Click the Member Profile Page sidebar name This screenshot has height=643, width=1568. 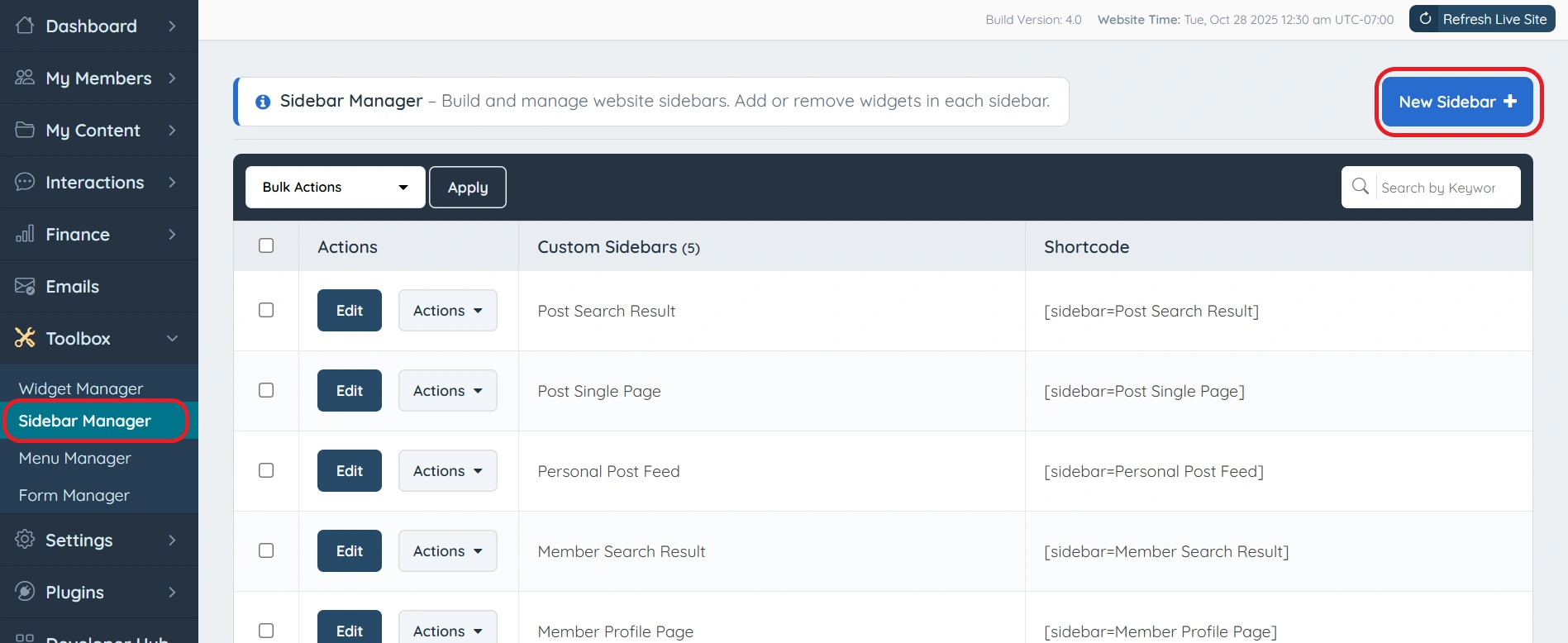[616, 631]
